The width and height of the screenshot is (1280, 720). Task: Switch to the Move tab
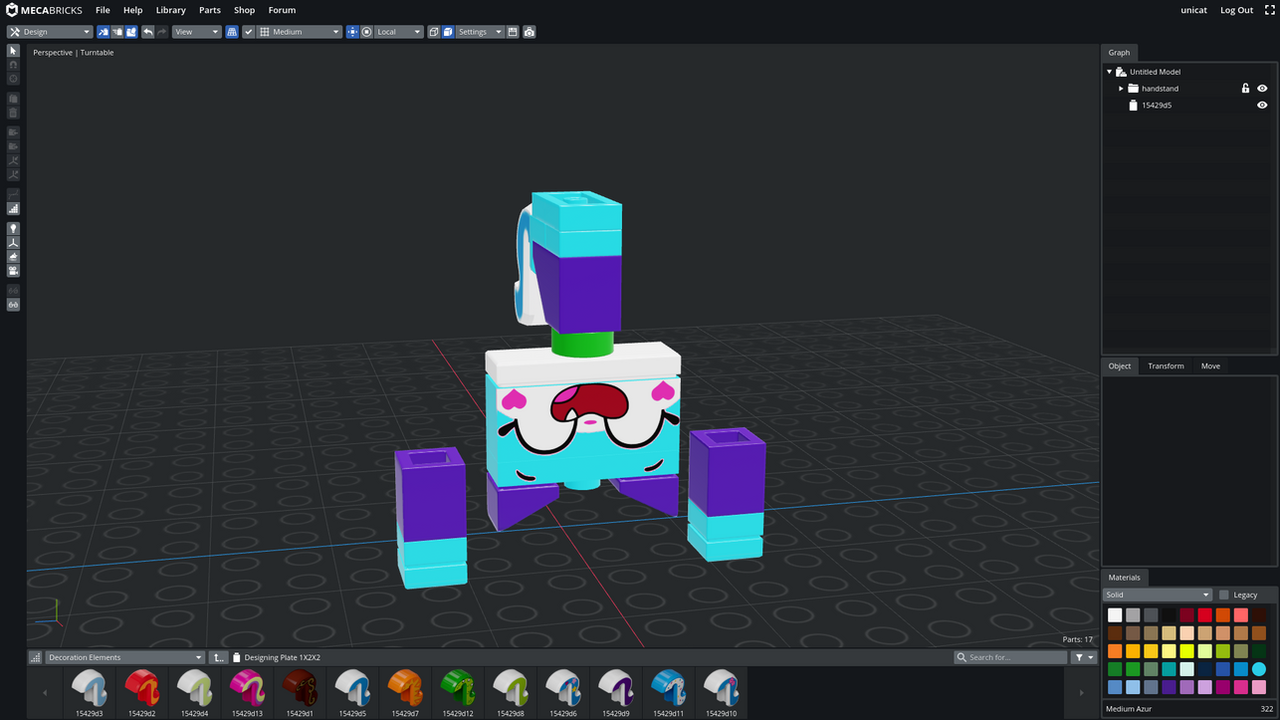tap(1211, 366)
